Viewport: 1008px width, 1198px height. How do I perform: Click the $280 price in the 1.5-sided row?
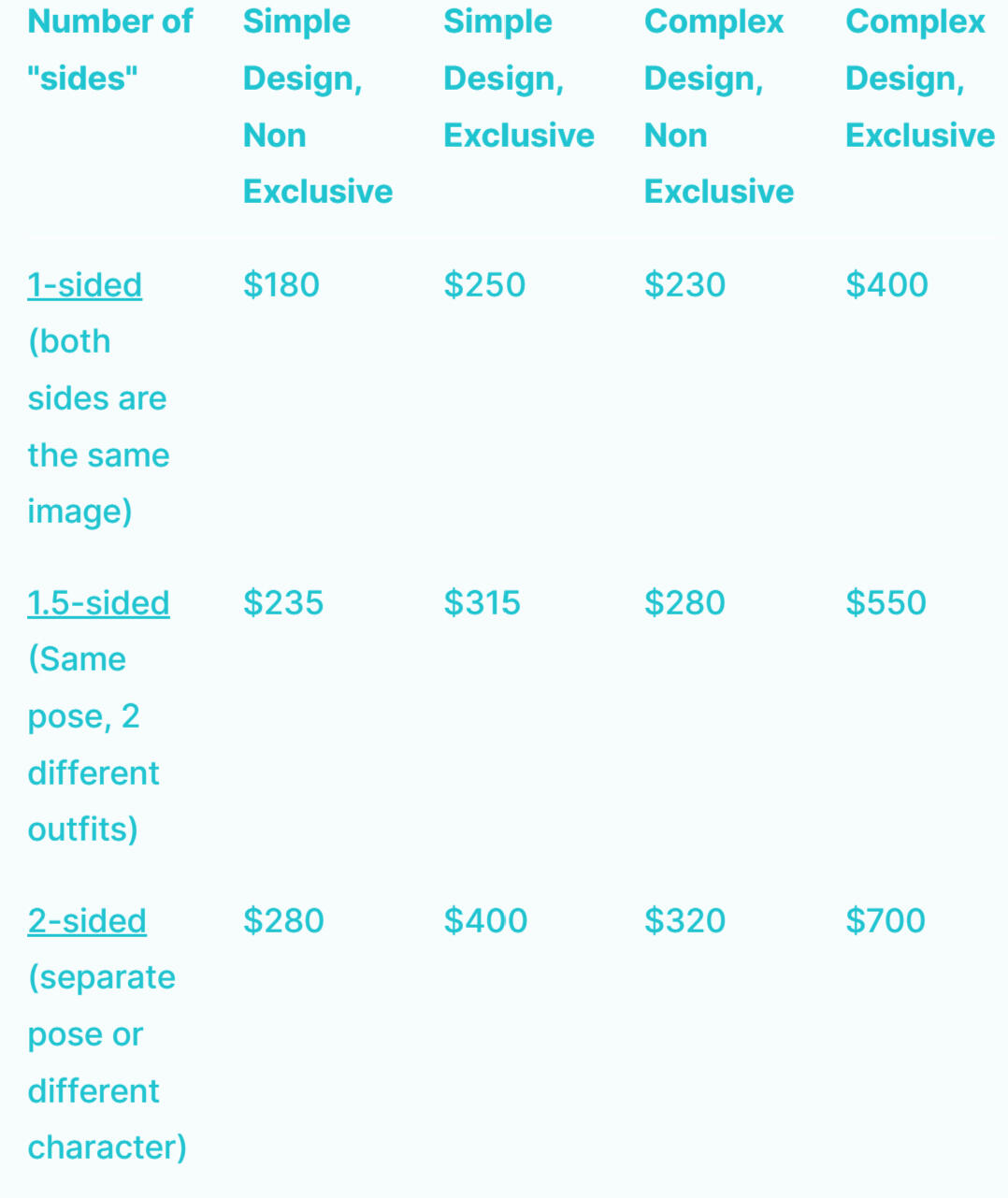point(684,603)
